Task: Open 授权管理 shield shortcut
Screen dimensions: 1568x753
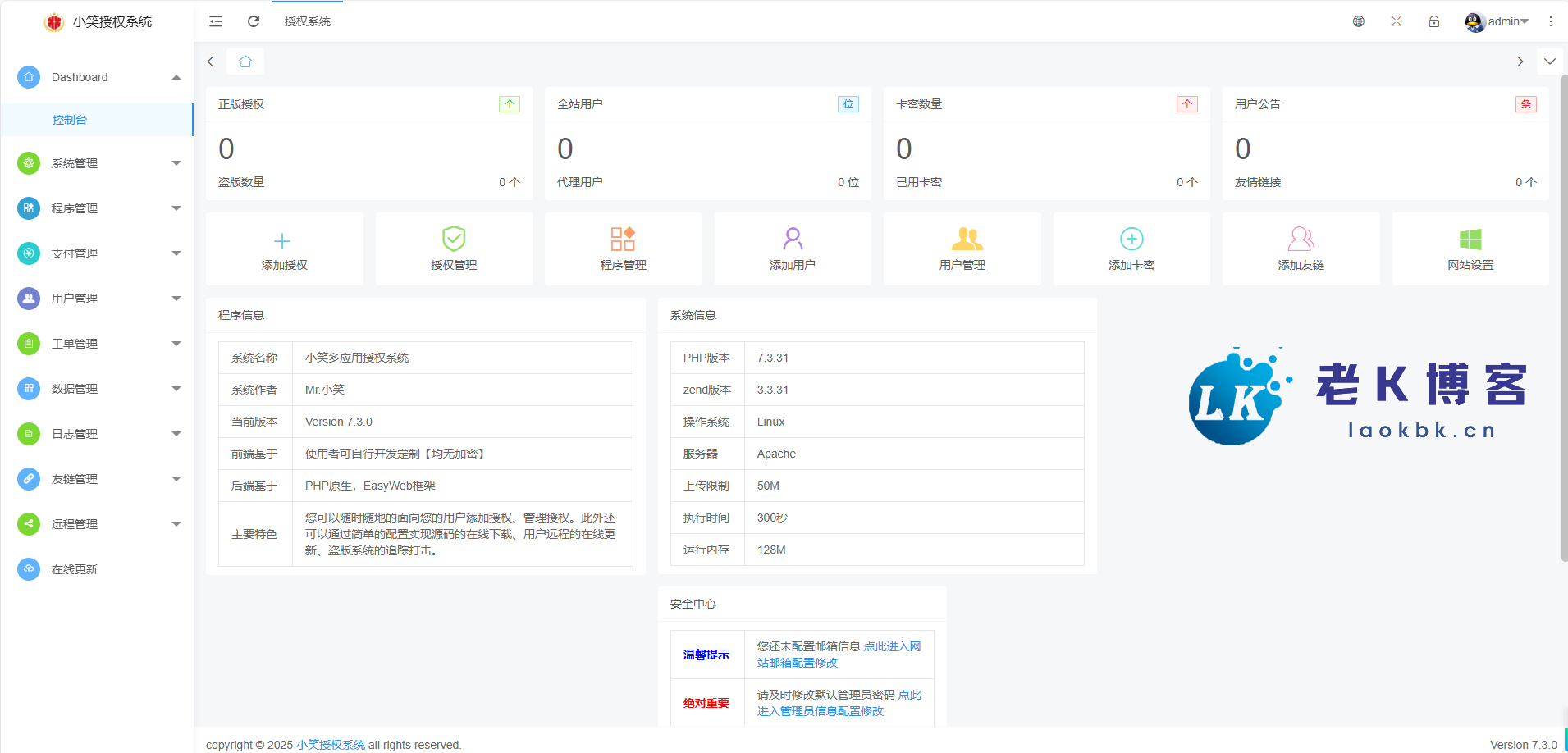Action: (x=454, y=249)
